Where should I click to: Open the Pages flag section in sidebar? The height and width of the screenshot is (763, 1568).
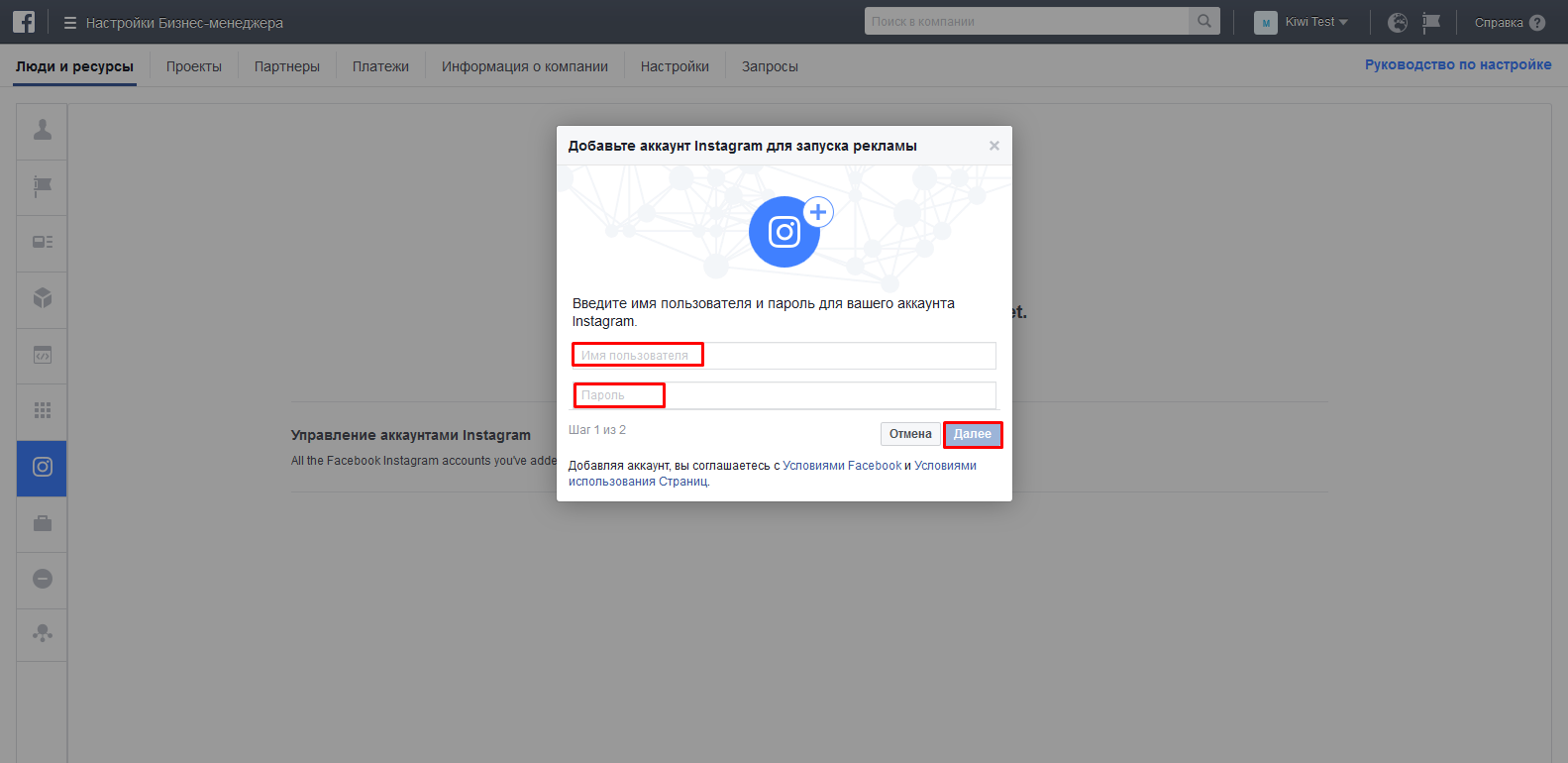(x=43, y=186)
